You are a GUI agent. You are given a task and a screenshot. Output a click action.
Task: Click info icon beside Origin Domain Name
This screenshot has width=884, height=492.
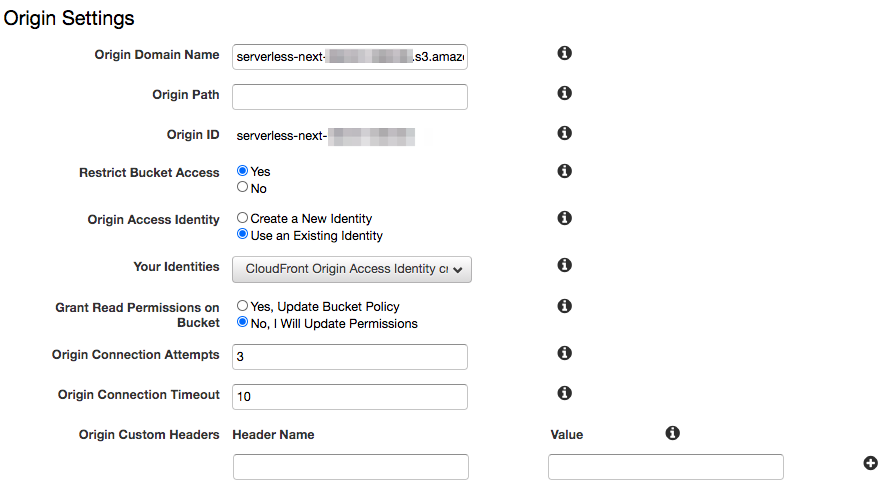564,53
